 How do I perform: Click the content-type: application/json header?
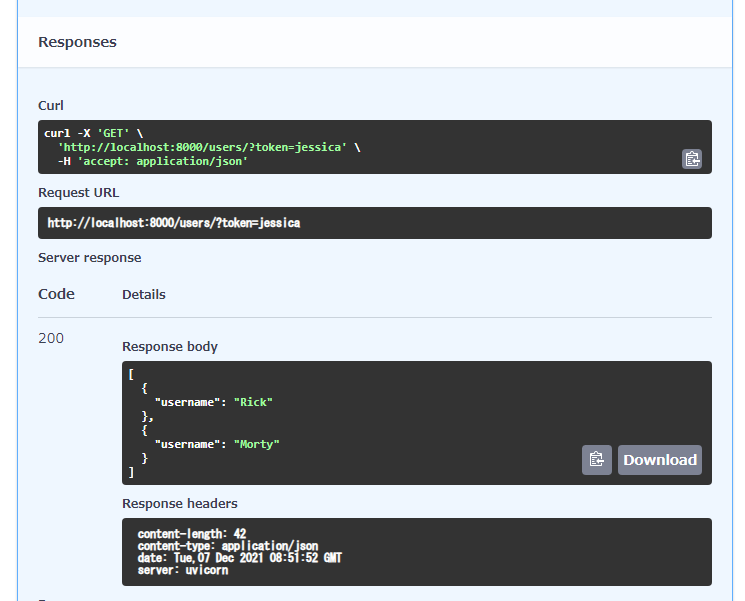[x=228, y=546]
